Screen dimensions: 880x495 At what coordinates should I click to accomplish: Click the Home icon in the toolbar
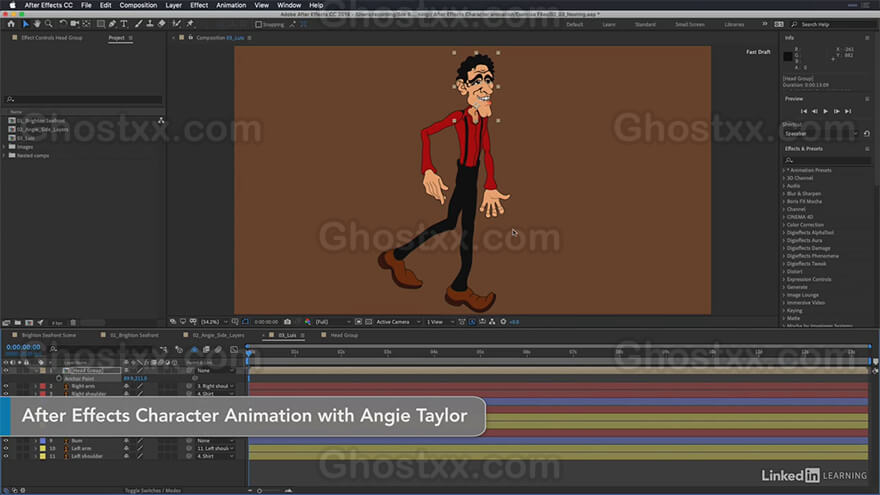11,24
